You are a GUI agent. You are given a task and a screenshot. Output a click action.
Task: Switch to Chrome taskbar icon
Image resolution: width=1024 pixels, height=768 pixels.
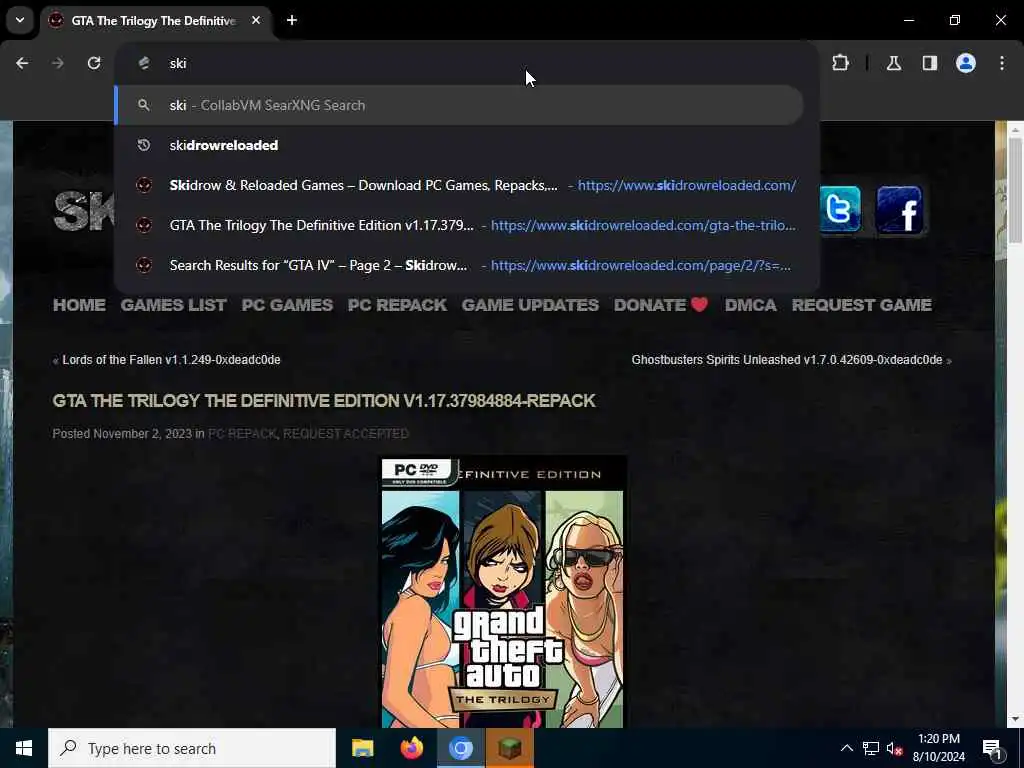pos(460,748)
